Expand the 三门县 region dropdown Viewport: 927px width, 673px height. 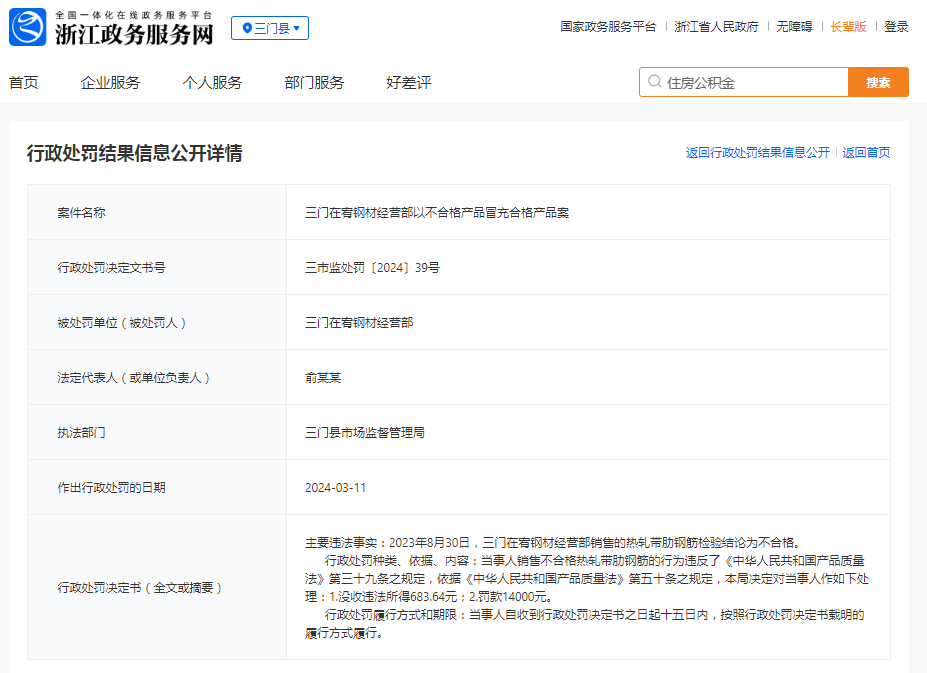click(x=270, y=28)
